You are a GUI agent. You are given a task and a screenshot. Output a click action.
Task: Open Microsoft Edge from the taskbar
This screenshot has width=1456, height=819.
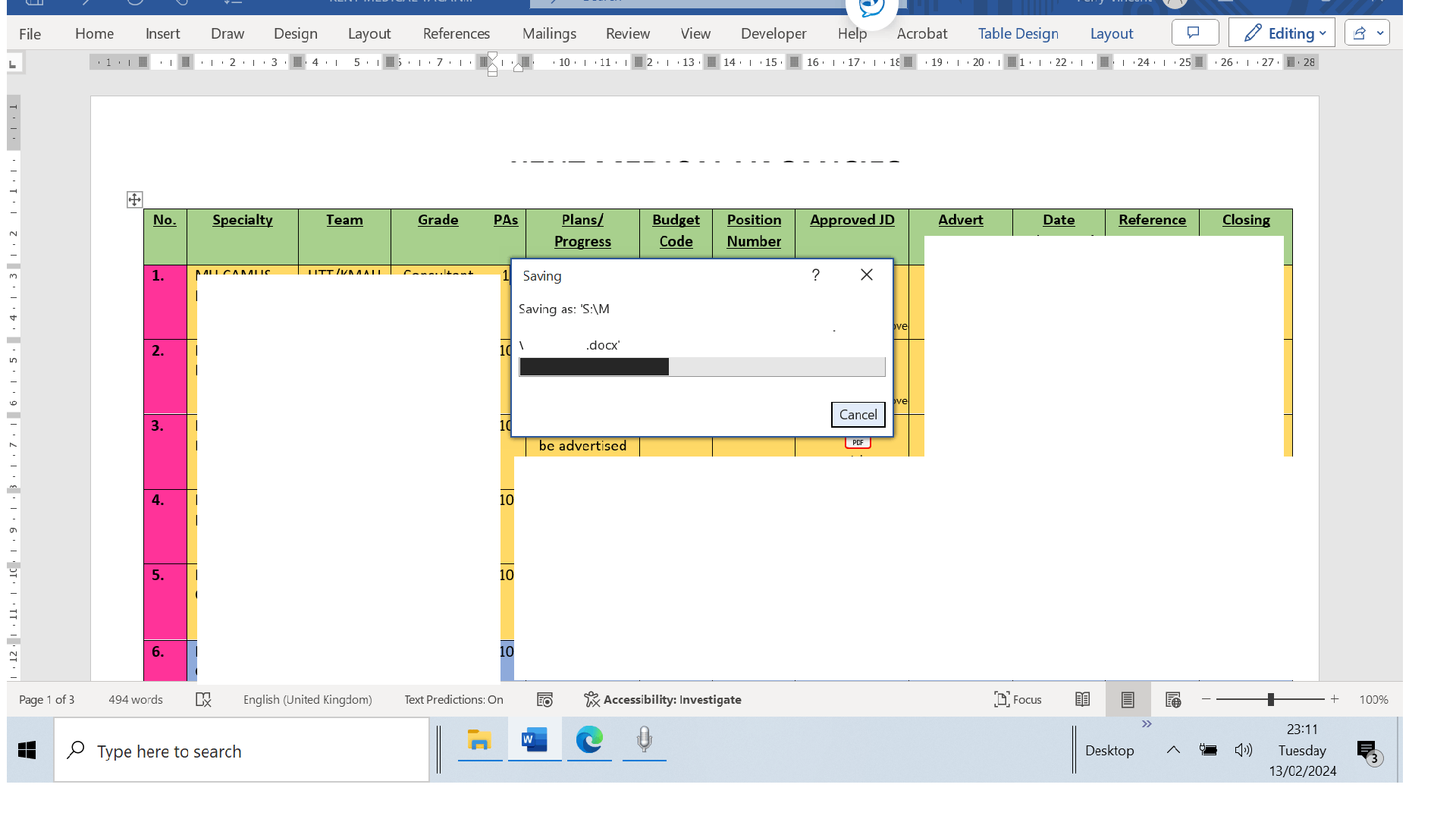point(589,739)
